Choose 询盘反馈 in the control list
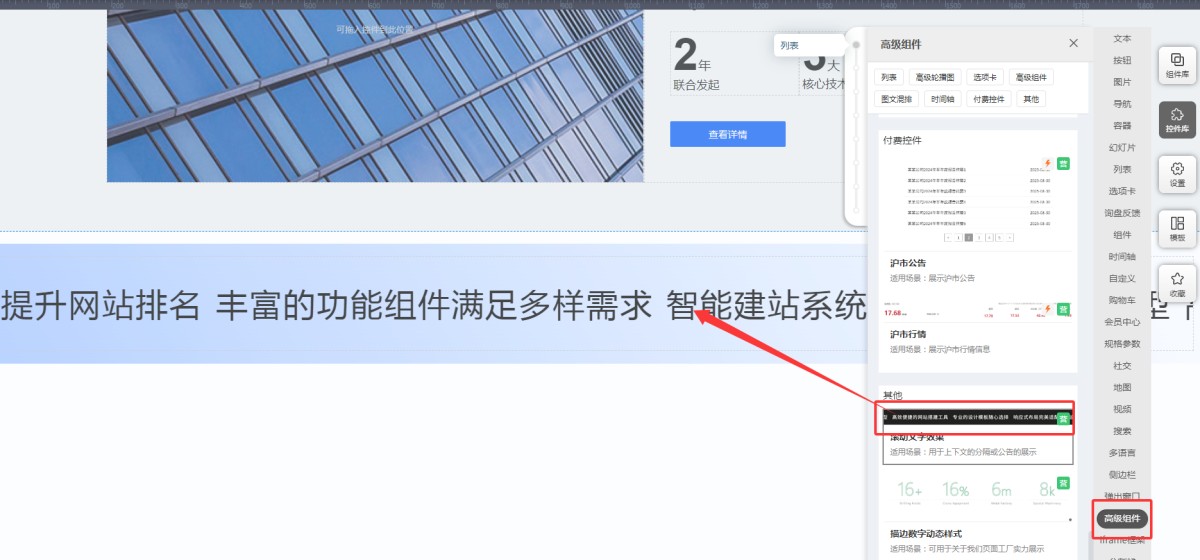Viewport: 1200px width, 560px height. (x=1122, y=213)
